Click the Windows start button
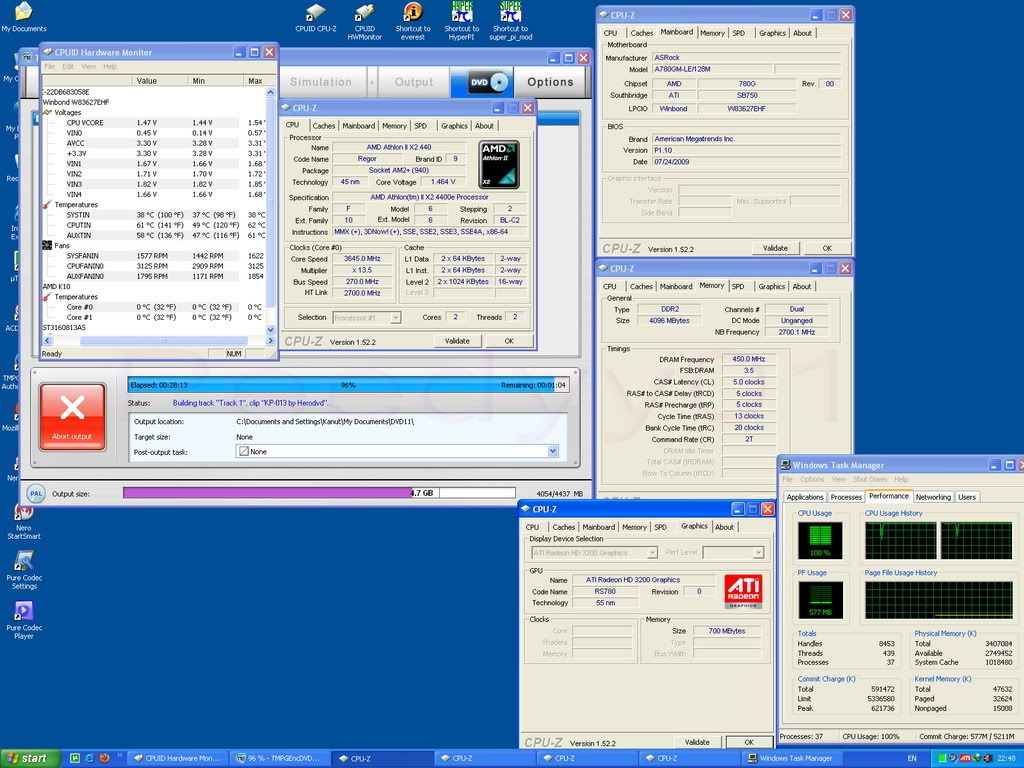Viewport: 1024px width, 768px height. click(x=30, y=758)
